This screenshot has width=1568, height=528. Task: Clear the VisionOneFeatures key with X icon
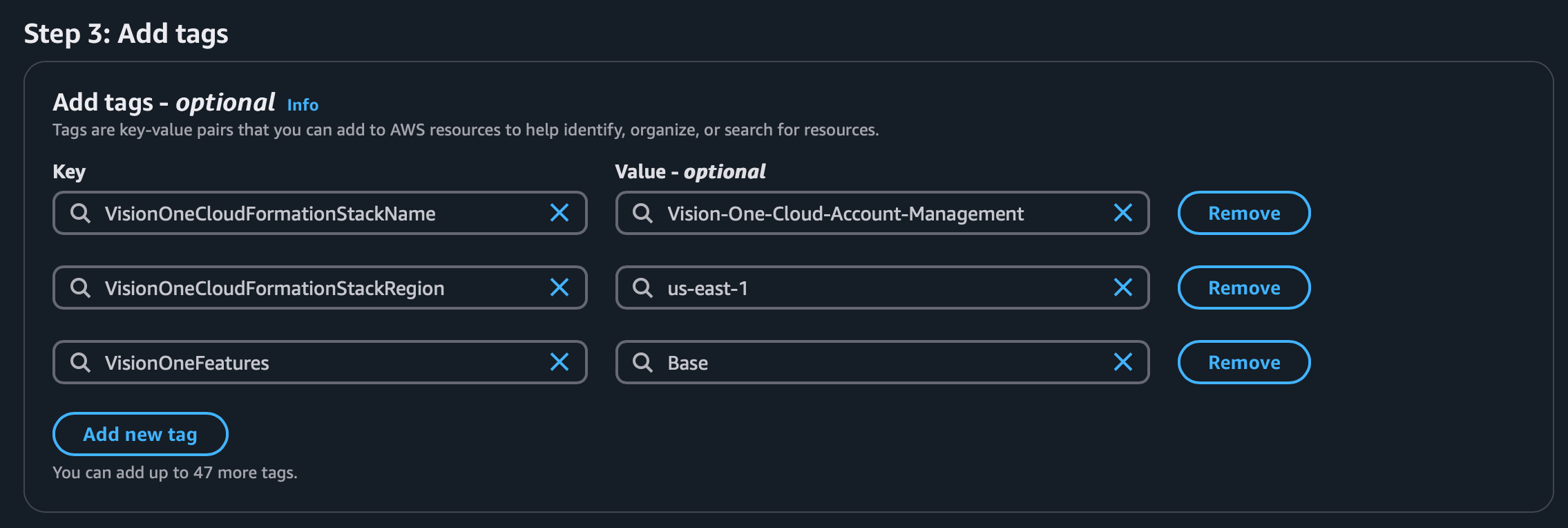point(560,362)
